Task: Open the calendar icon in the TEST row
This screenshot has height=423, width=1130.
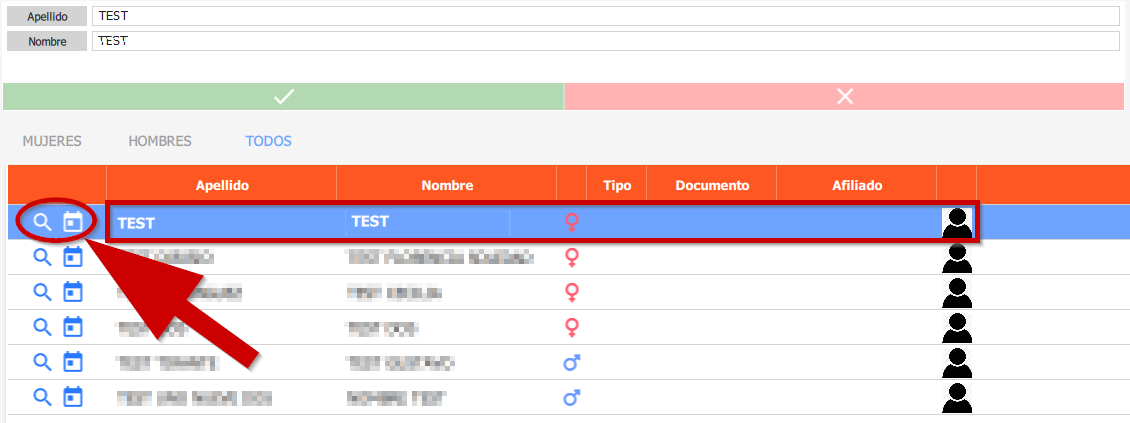Action: pyautogui.click(x=72, y=222)
